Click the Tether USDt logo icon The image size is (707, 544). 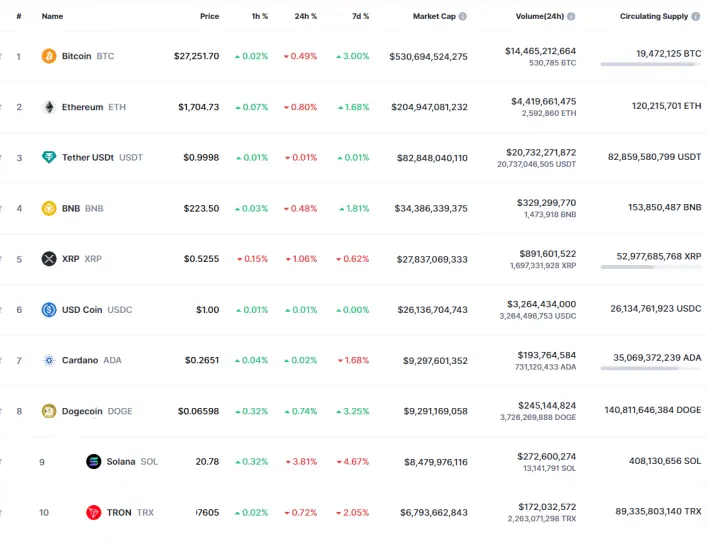pyautogui.click(x=49, y=157)
